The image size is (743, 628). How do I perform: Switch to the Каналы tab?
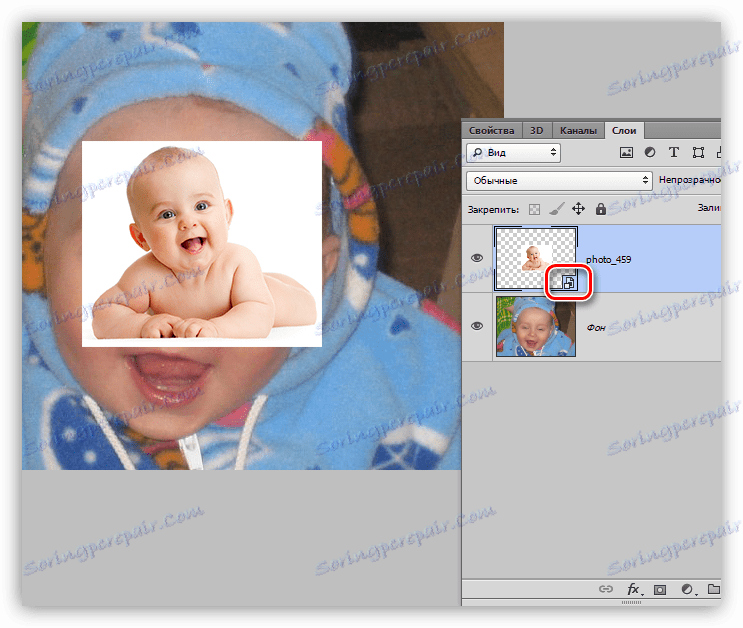click(578, 130)
